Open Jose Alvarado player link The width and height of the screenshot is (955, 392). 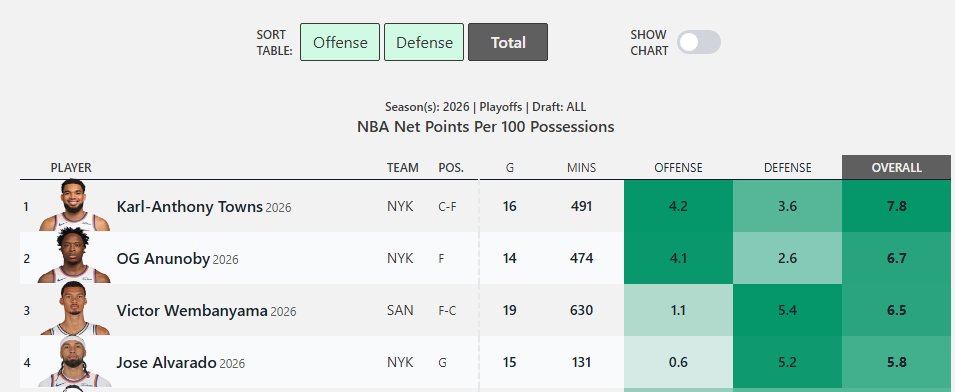click(166, 363)
